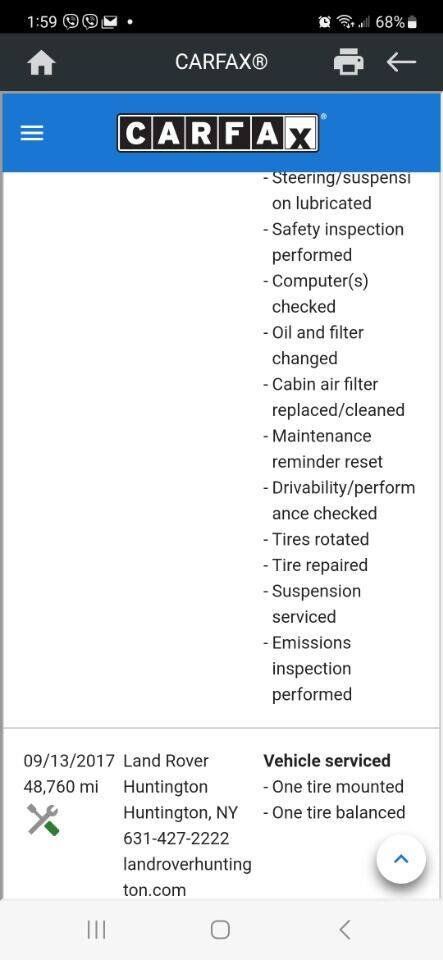The height and width of the screenshot is (960, 443).
Task: Tap the home icon in top bar
Action: tap(42, 62)
